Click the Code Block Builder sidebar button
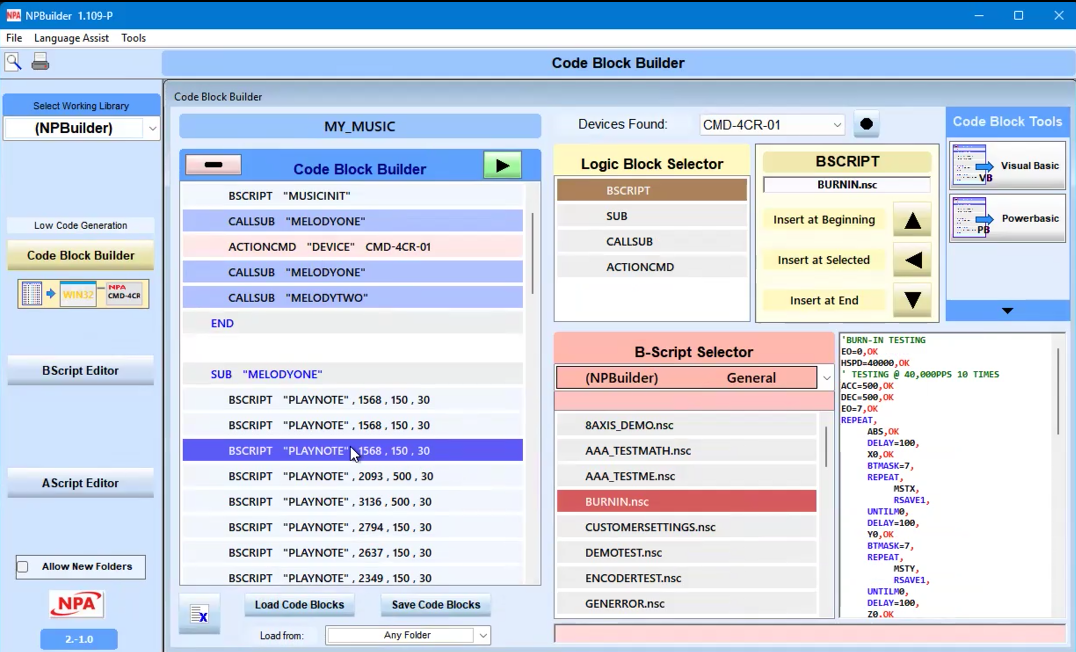1076x652 pixels. [x=80, y=255]
